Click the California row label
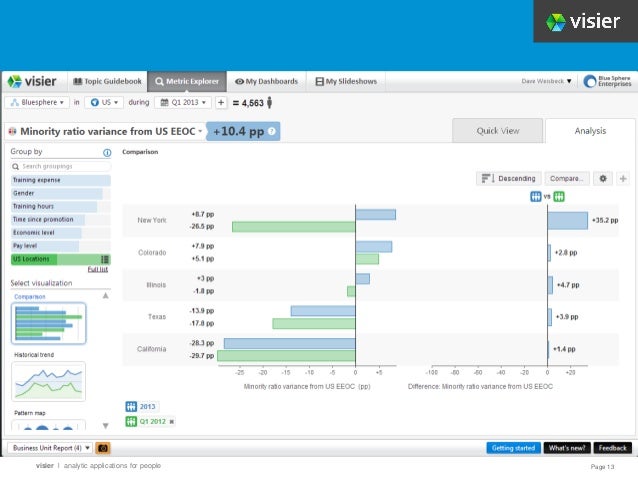Screen dimensions: 638x479 point(151,349)
